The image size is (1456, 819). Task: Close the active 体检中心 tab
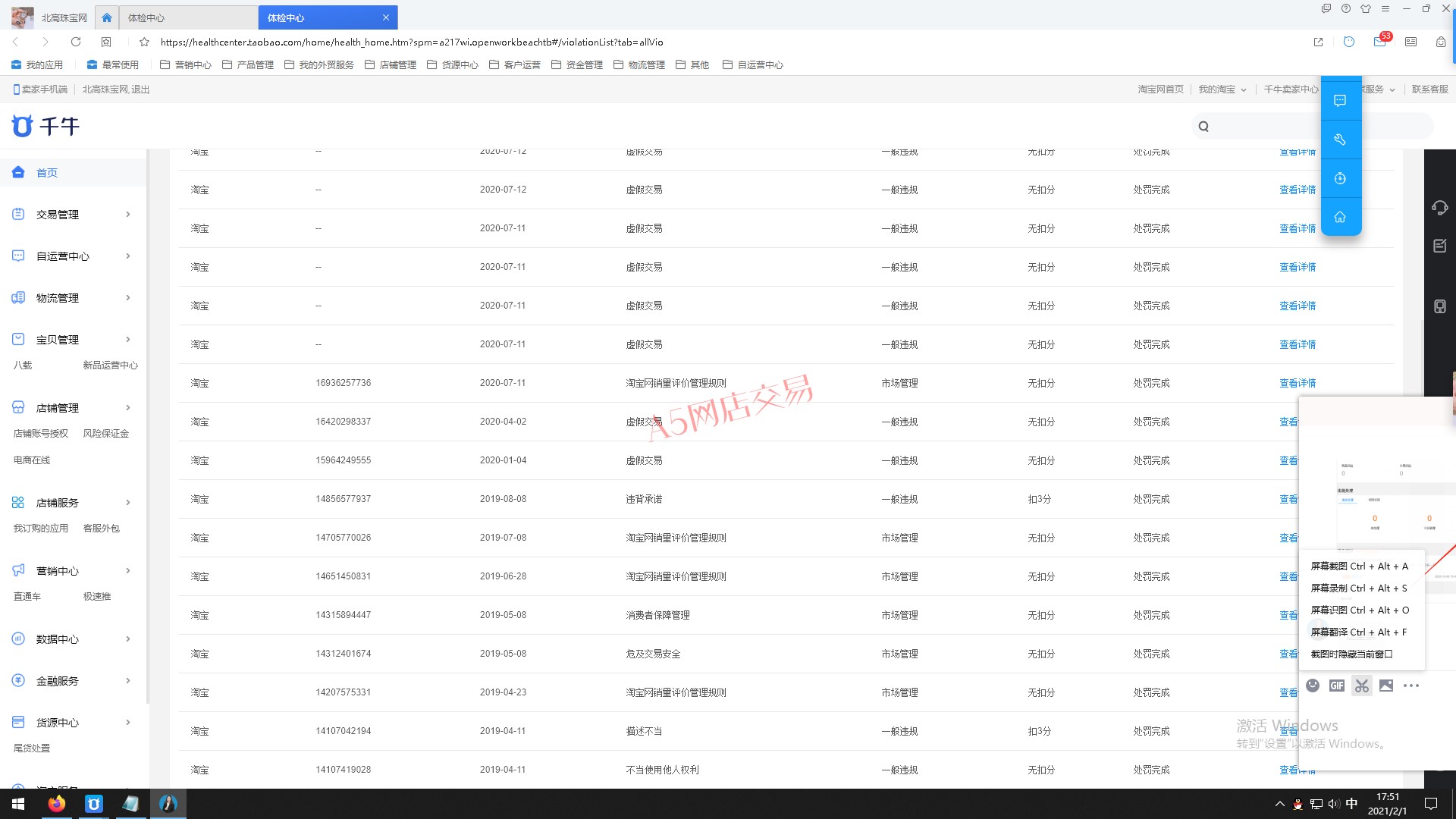[x=386, y=17]
